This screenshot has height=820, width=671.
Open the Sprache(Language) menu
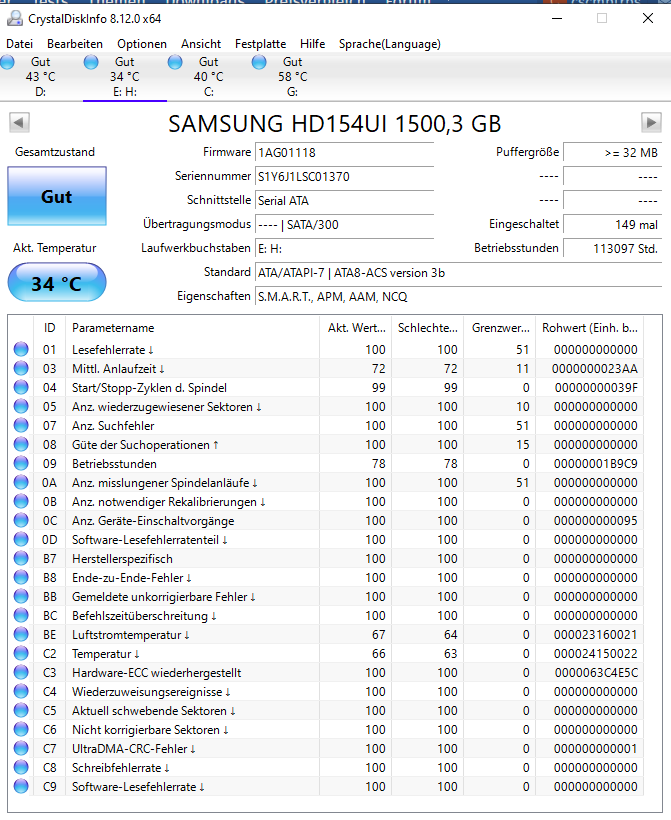(x=390, y=44)
